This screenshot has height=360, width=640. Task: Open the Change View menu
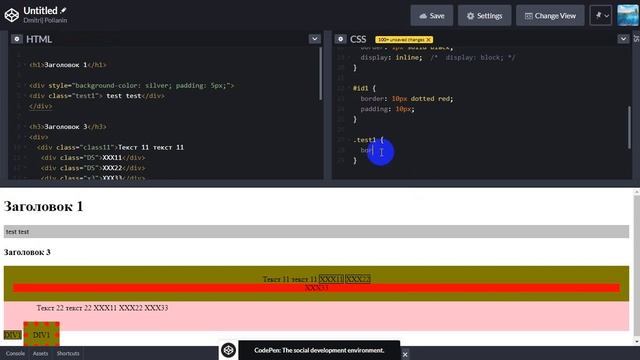[550, 16]
